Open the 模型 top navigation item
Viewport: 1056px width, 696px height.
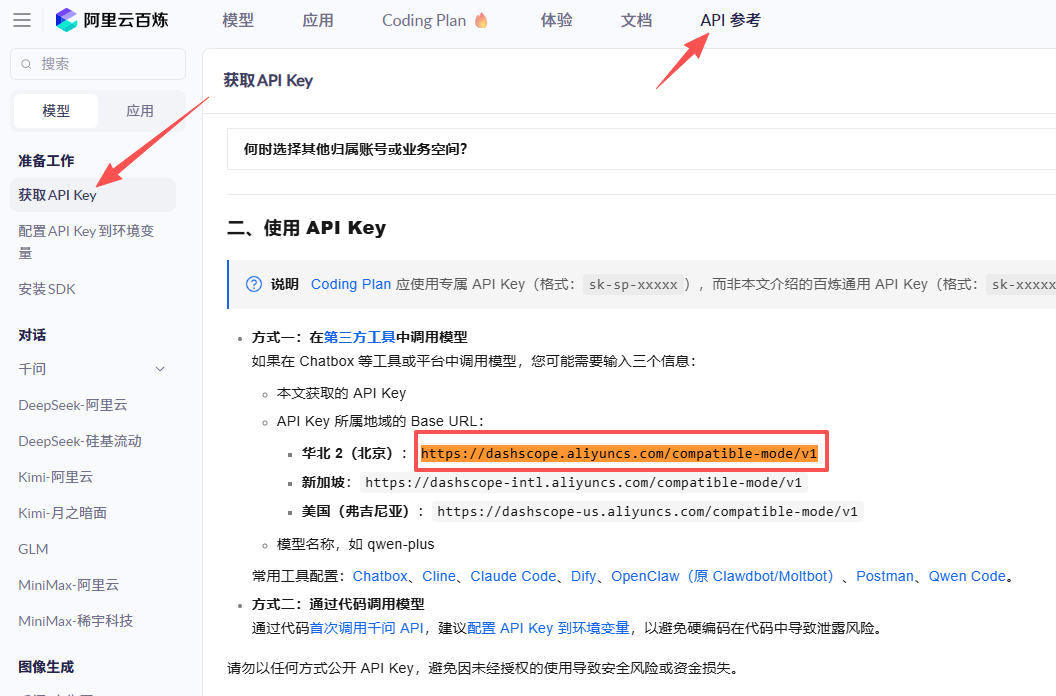[x=238, y=20]
